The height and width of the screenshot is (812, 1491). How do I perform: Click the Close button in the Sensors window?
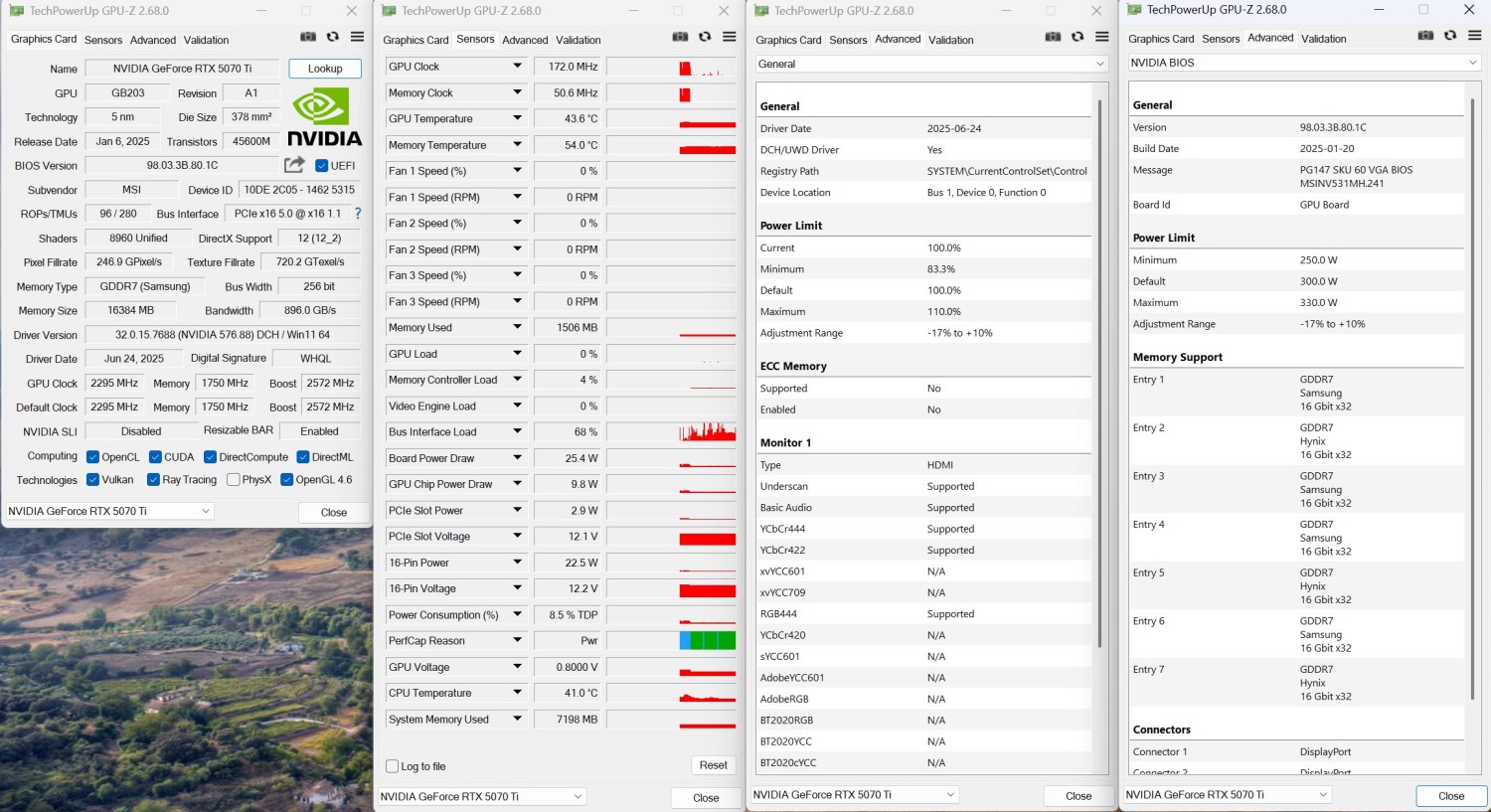pos(706,798)
